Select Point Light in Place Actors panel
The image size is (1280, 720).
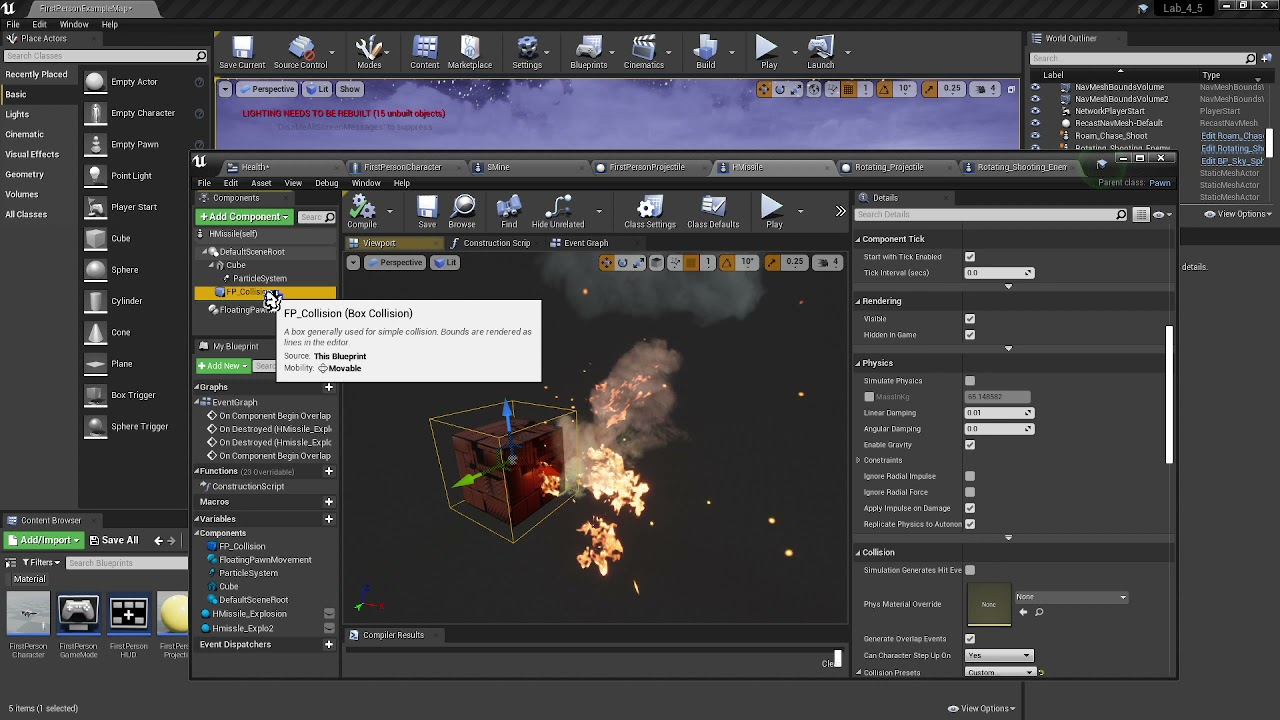coord(131,176)
